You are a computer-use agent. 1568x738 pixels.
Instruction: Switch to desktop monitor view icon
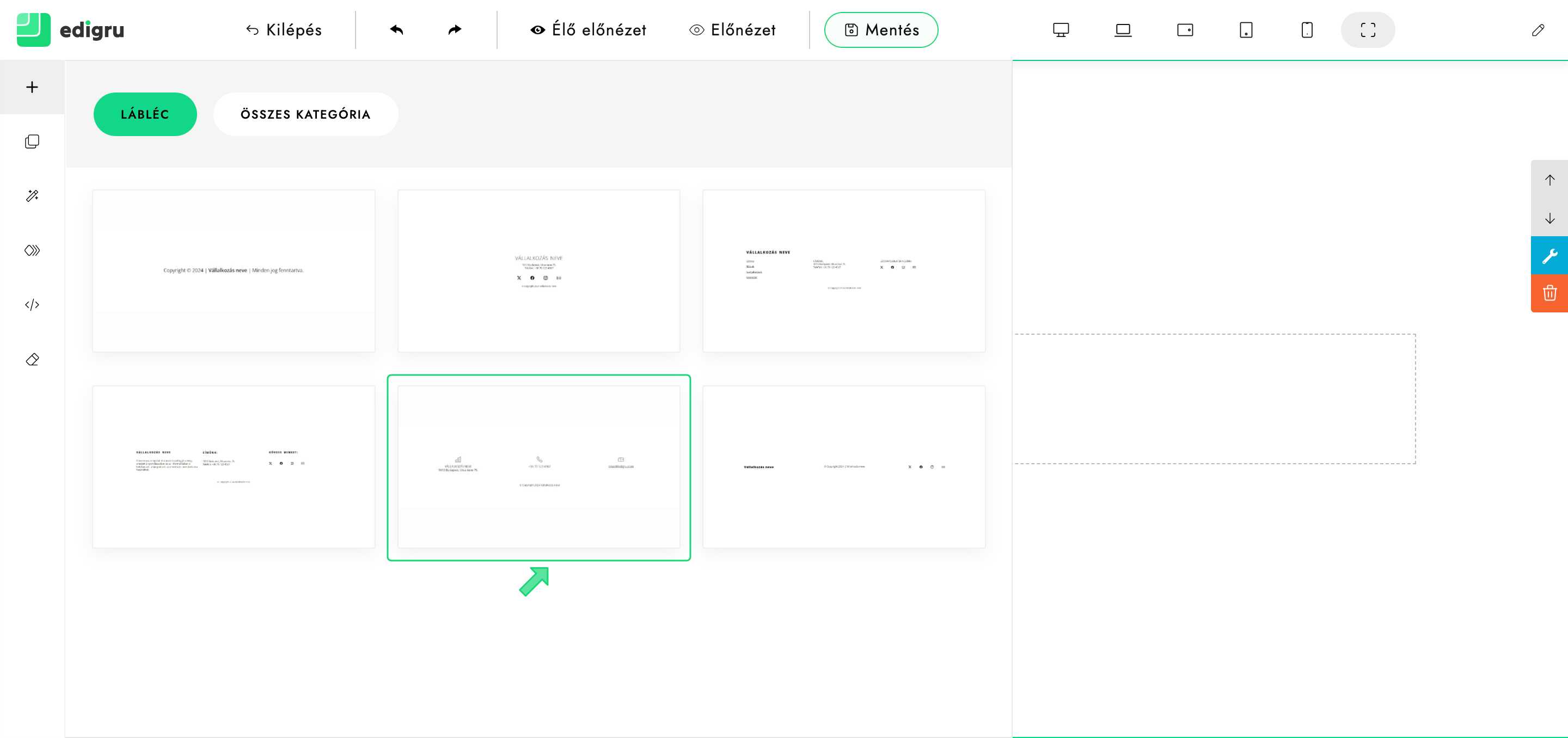[1061, 30]
